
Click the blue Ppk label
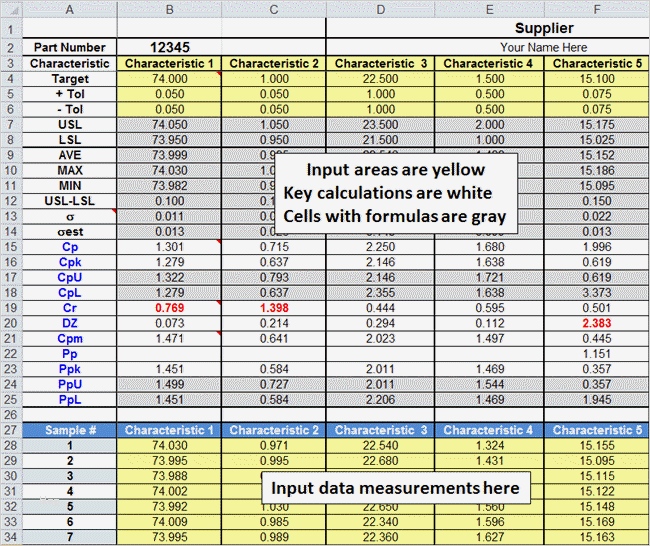[70, 369]
